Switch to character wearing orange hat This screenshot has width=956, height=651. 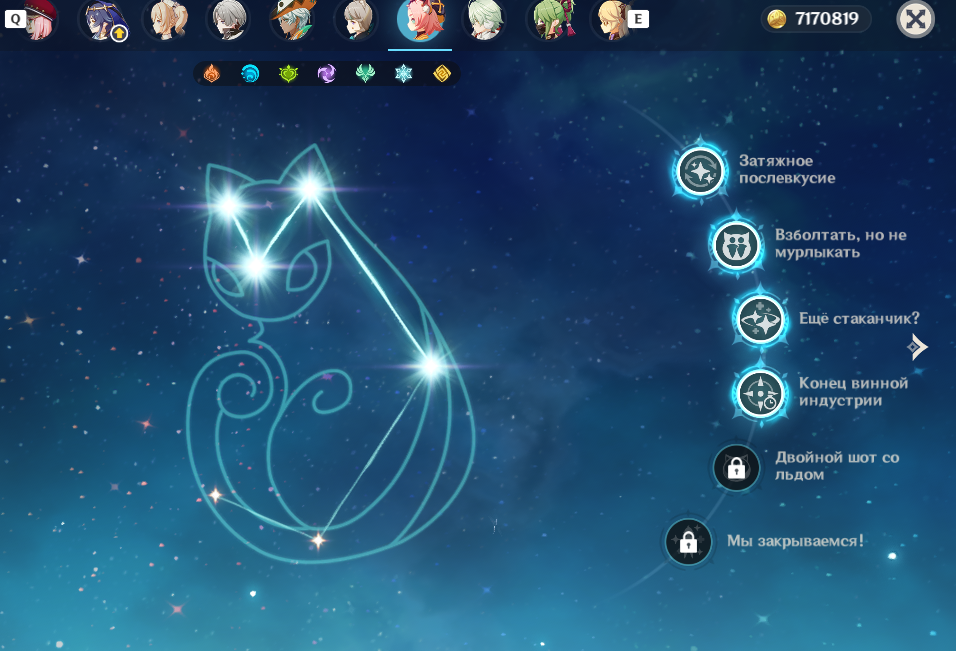pyautogui.click(x=294, y=20)
